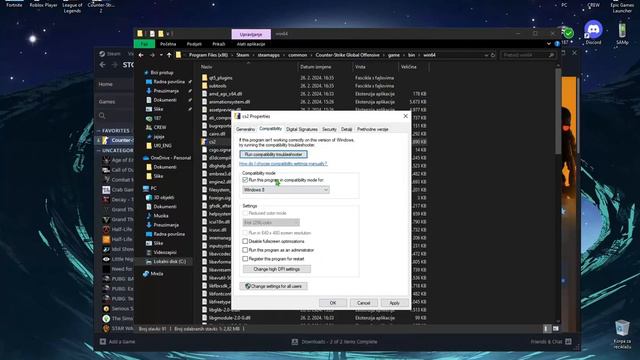The image size is (640, 360).
Task: Open OneDrive - Personal in sidebar
Action: point(170,158)
